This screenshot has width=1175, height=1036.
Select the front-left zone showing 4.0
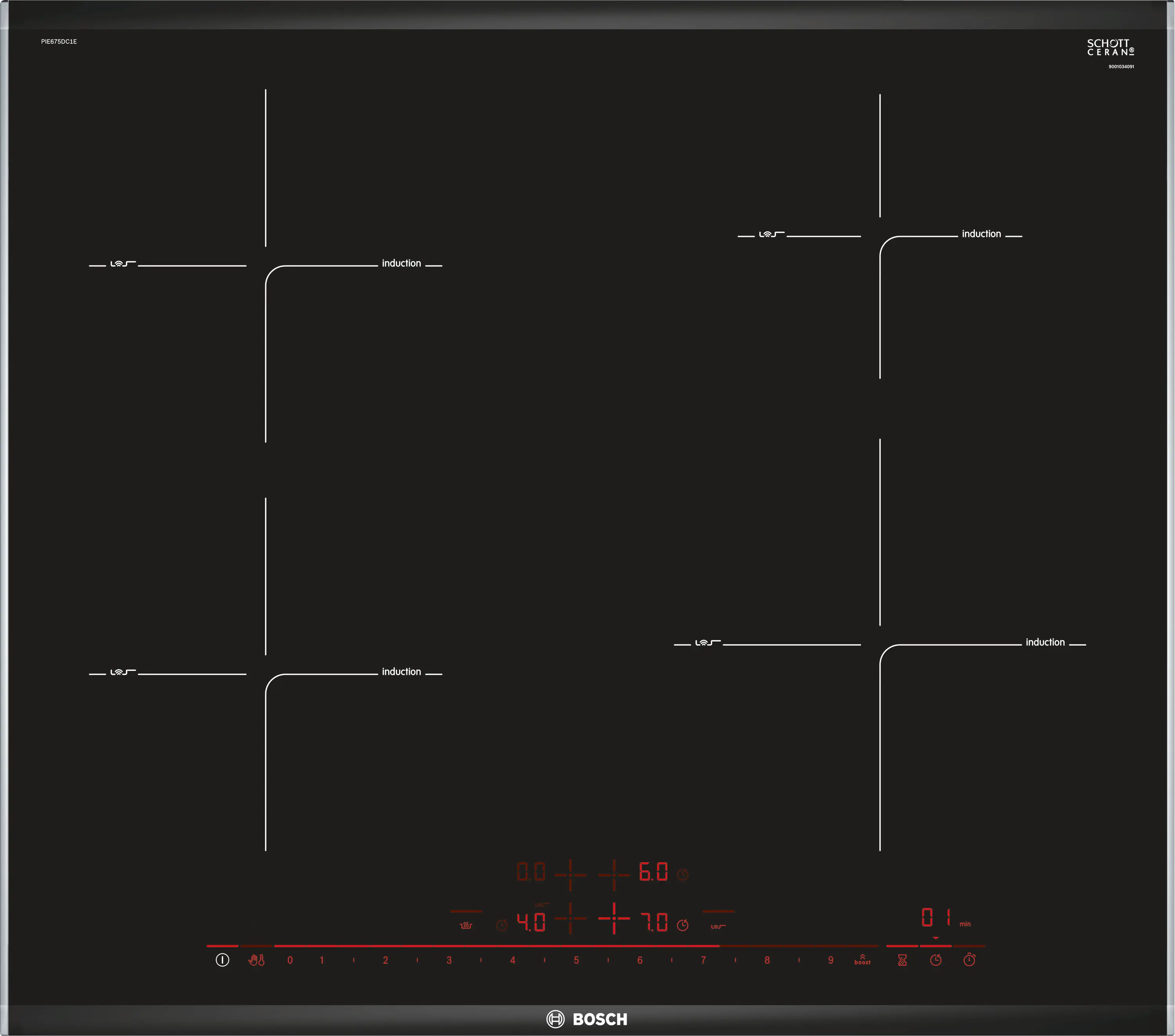pos(531,922)
